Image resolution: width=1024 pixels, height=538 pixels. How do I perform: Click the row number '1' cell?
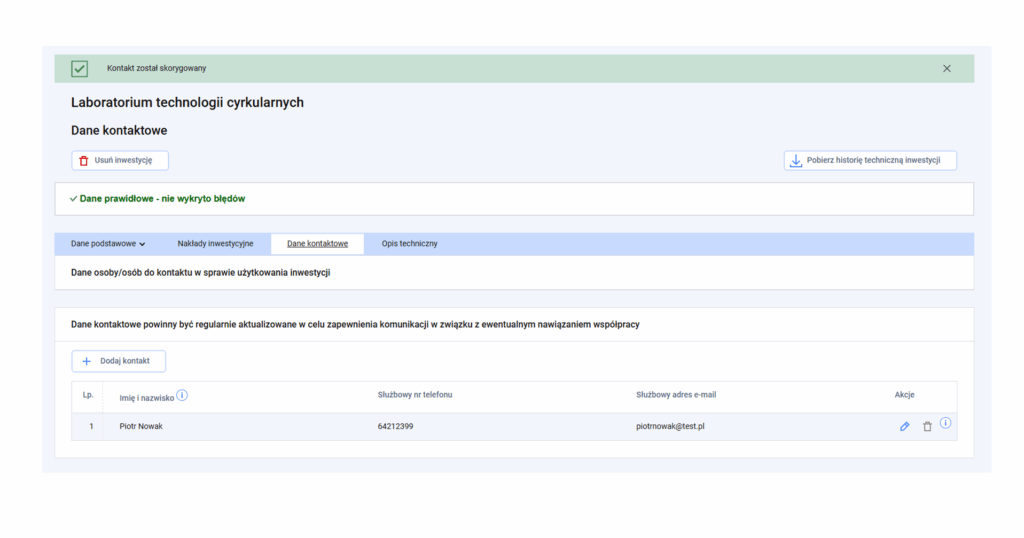click(91, 426)
